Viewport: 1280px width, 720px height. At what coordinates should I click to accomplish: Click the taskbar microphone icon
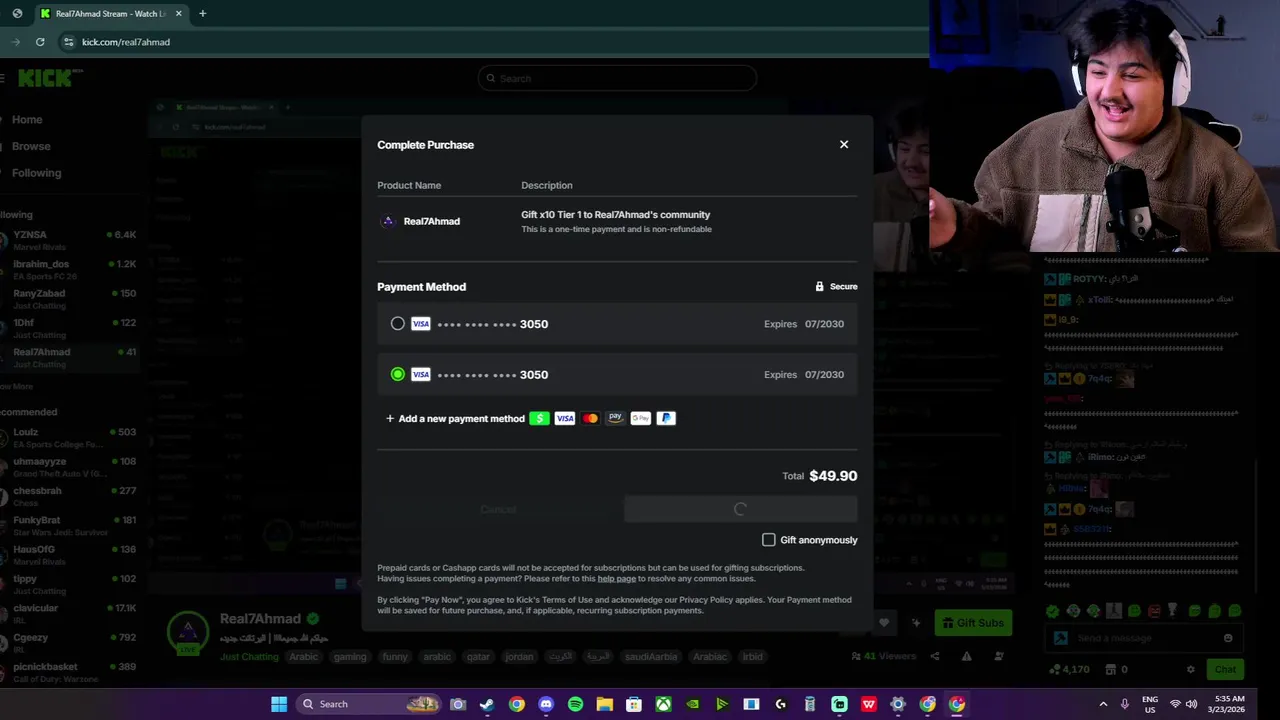pos(1125,704)
